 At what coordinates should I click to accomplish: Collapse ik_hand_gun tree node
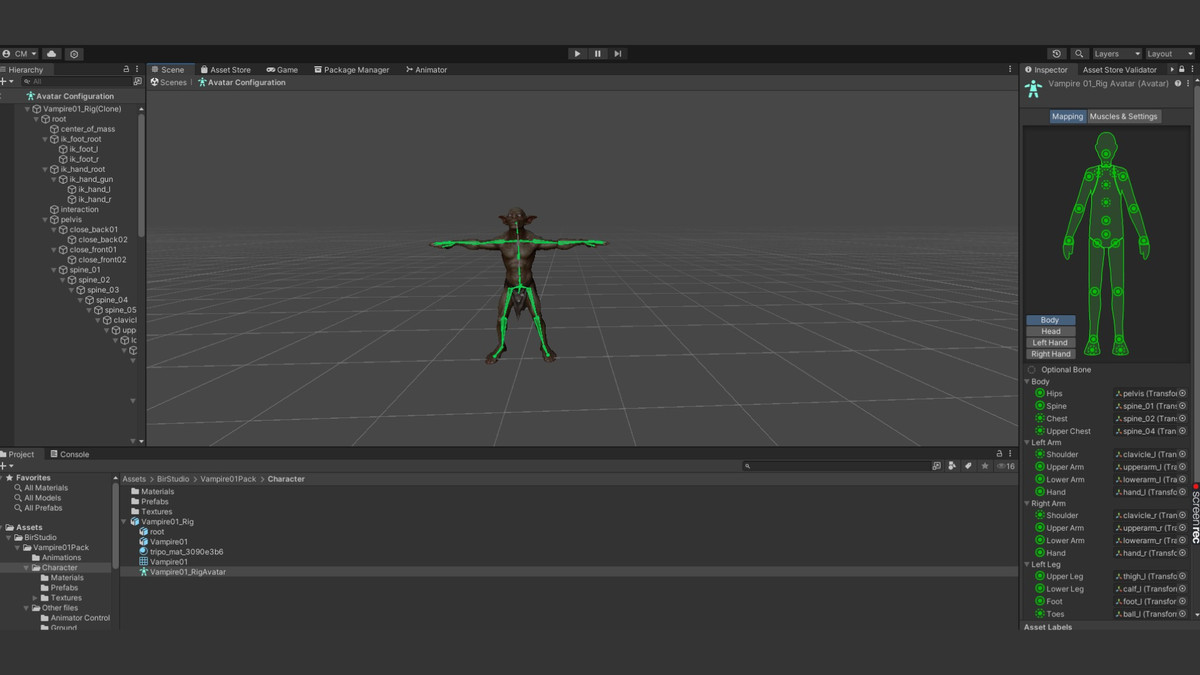[x=54, y=180]
